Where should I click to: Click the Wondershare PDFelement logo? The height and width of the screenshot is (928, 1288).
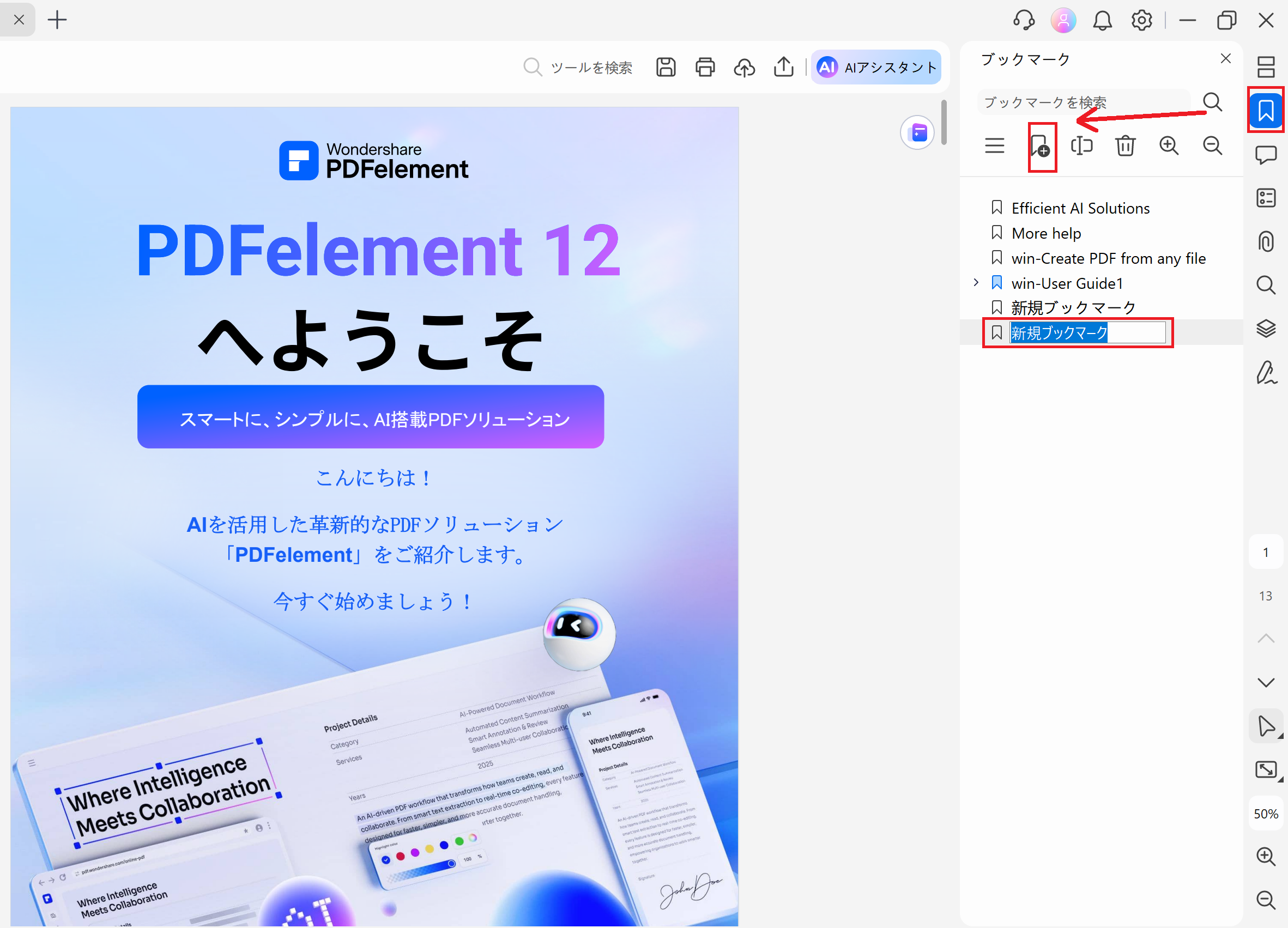click(x=374, y=161)
